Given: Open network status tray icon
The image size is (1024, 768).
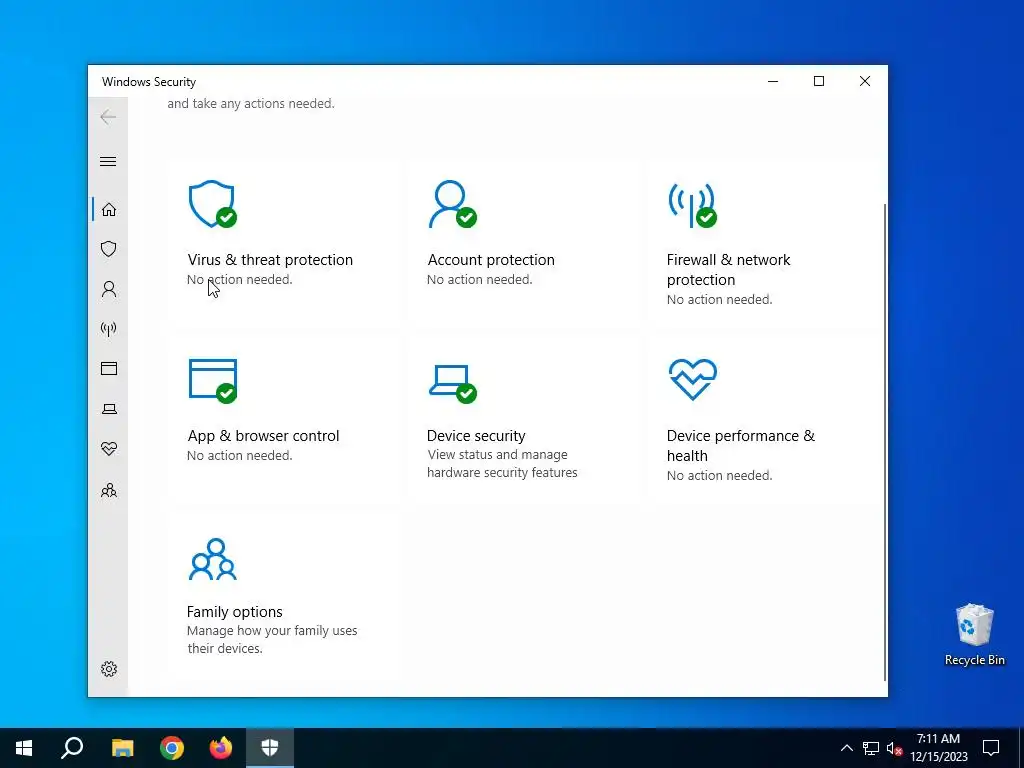Looking at the screenshot, I should tap(871, 748).
